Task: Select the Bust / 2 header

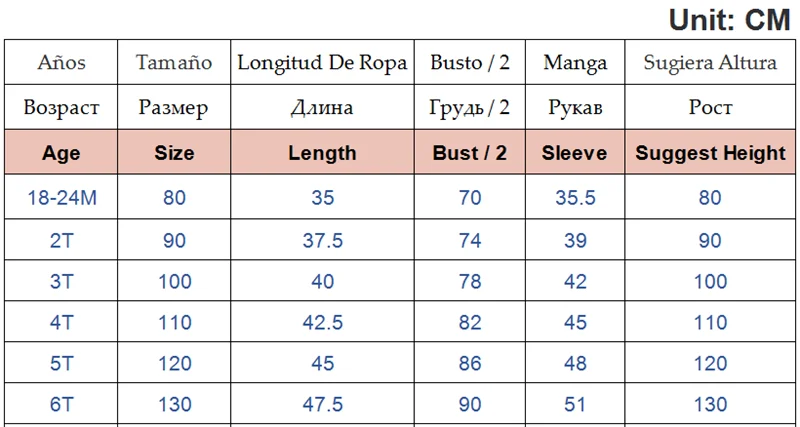Action: click(470, 153)
